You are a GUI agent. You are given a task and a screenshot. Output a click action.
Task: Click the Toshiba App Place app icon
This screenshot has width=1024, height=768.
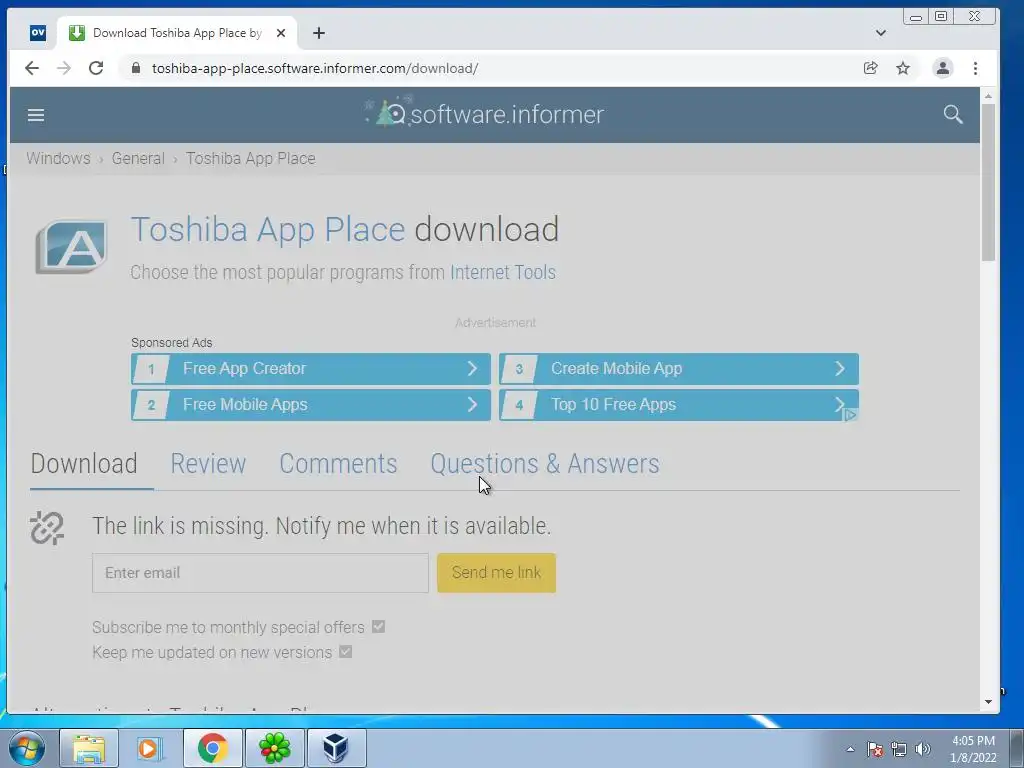click(x=71, y=246)
